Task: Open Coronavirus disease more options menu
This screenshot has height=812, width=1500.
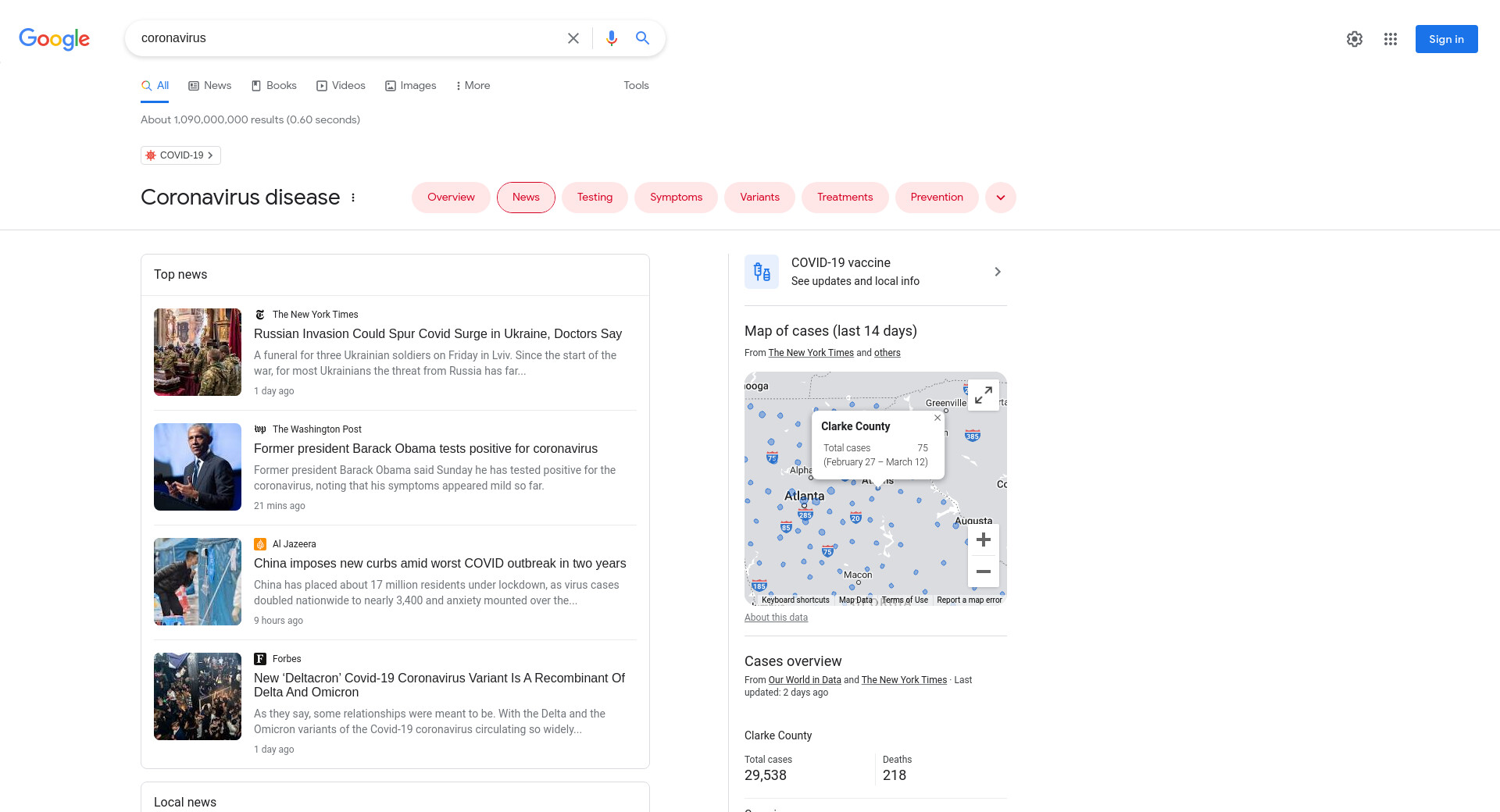Action: pos(353,198)
